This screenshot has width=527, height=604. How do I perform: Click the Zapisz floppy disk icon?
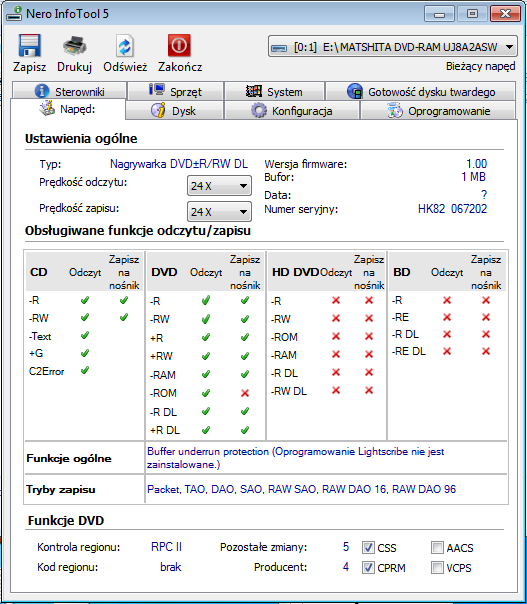click(x=29, y=45)
